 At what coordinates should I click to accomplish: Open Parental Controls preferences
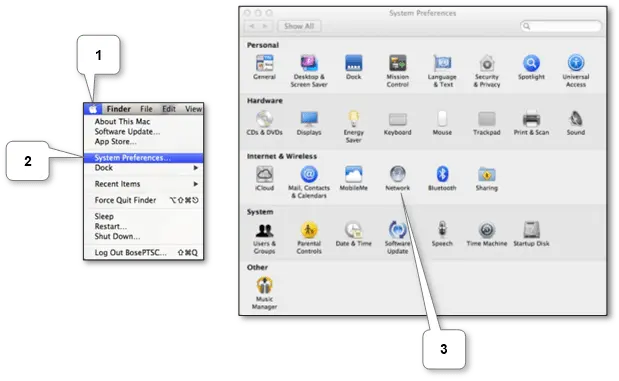tap(309, 238)
